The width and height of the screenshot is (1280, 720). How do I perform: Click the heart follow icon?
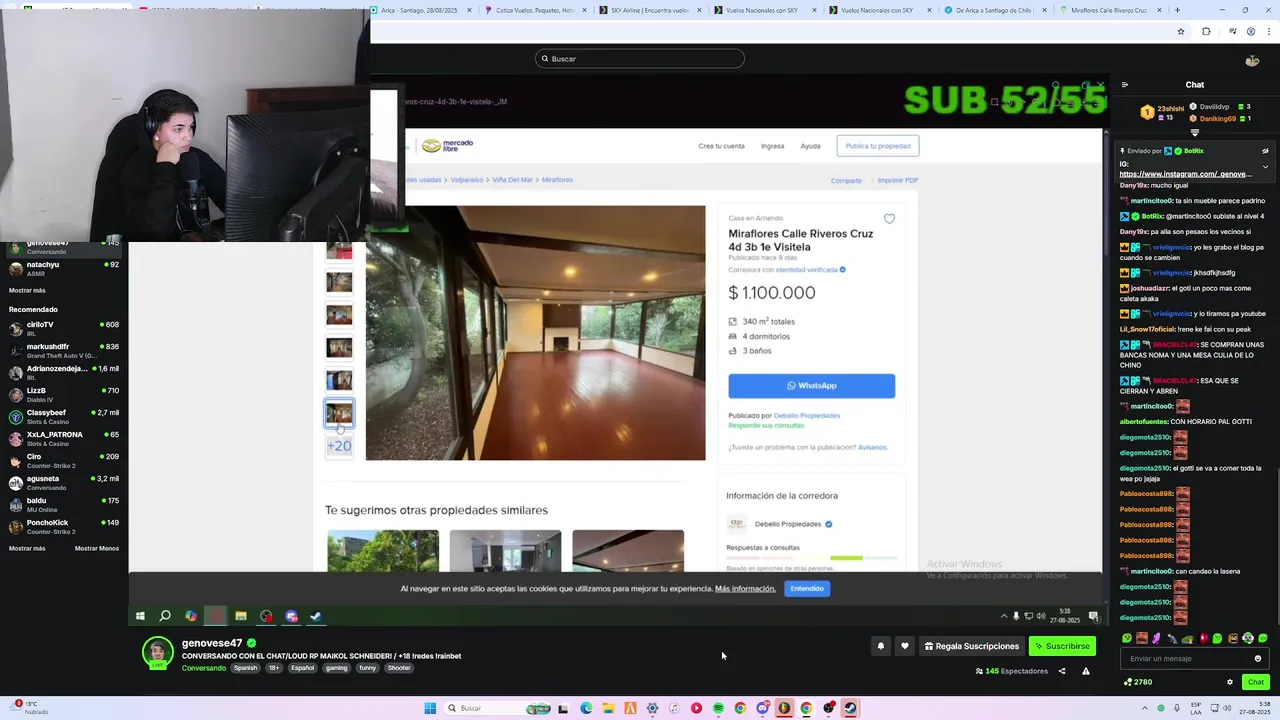point(905,646)
